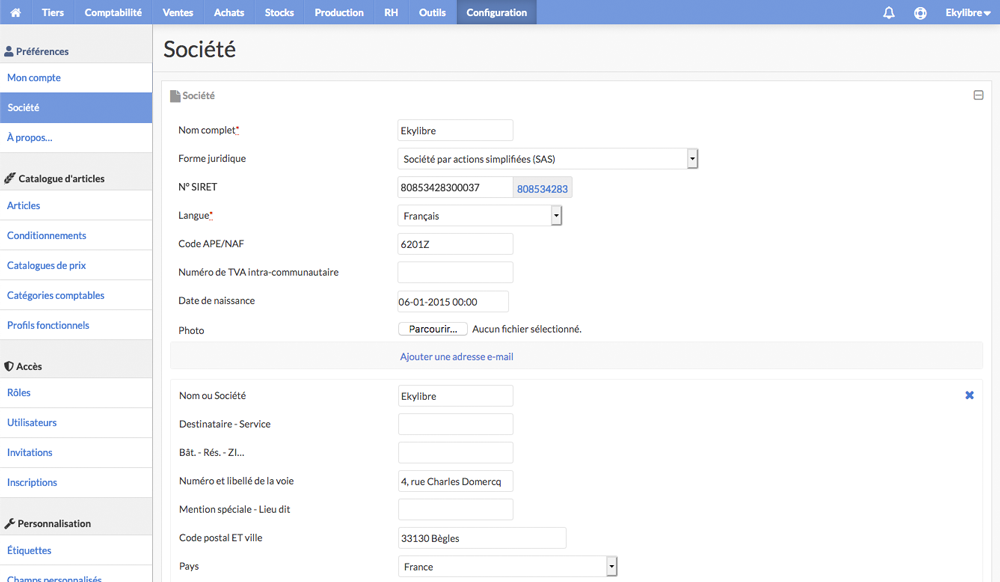Open the Production menu
Viewport: 1000px width, 582px height.
point(339,12)
